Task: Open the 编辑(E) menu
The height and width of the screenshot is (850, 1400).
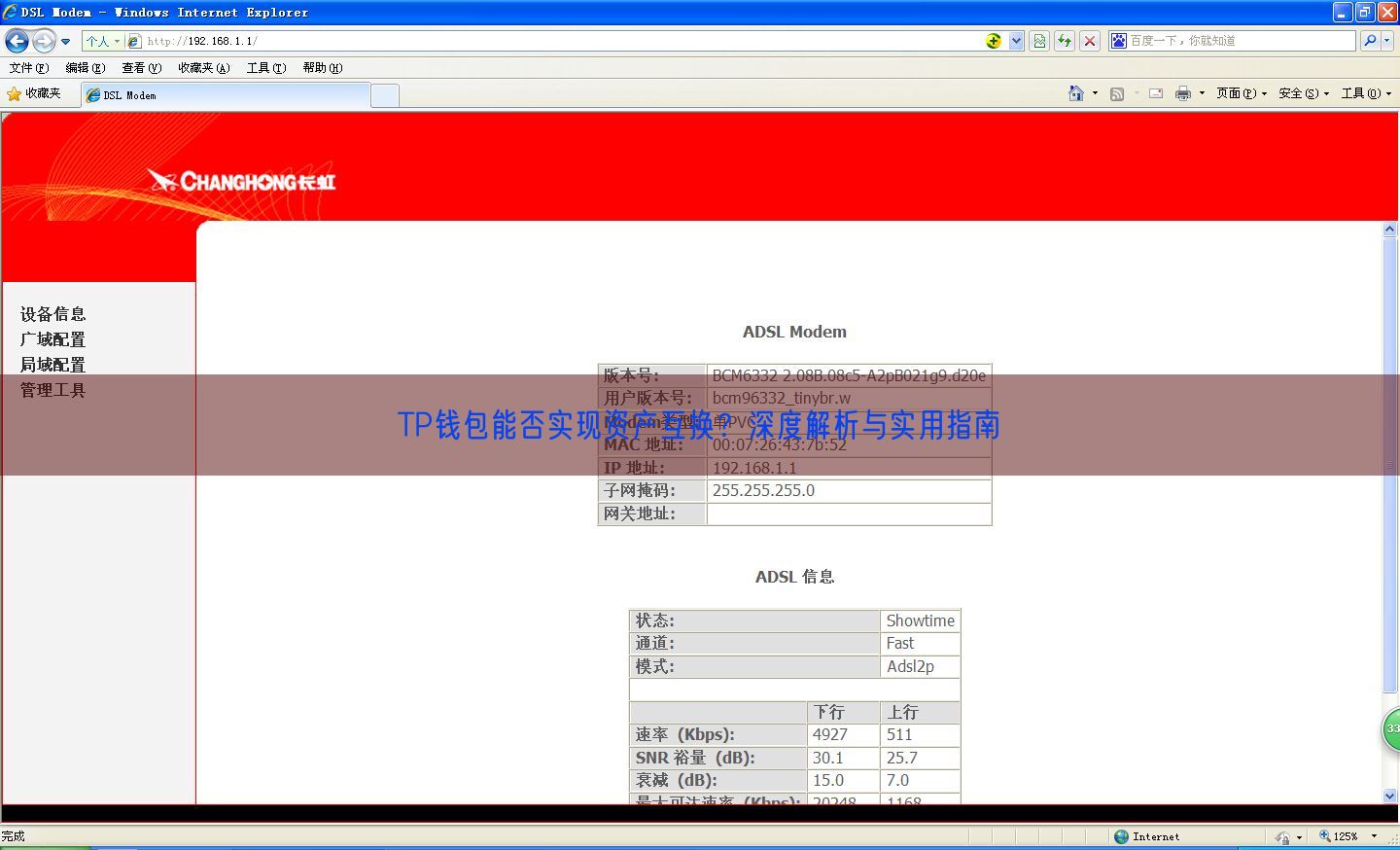Action: tap(85, 68)
